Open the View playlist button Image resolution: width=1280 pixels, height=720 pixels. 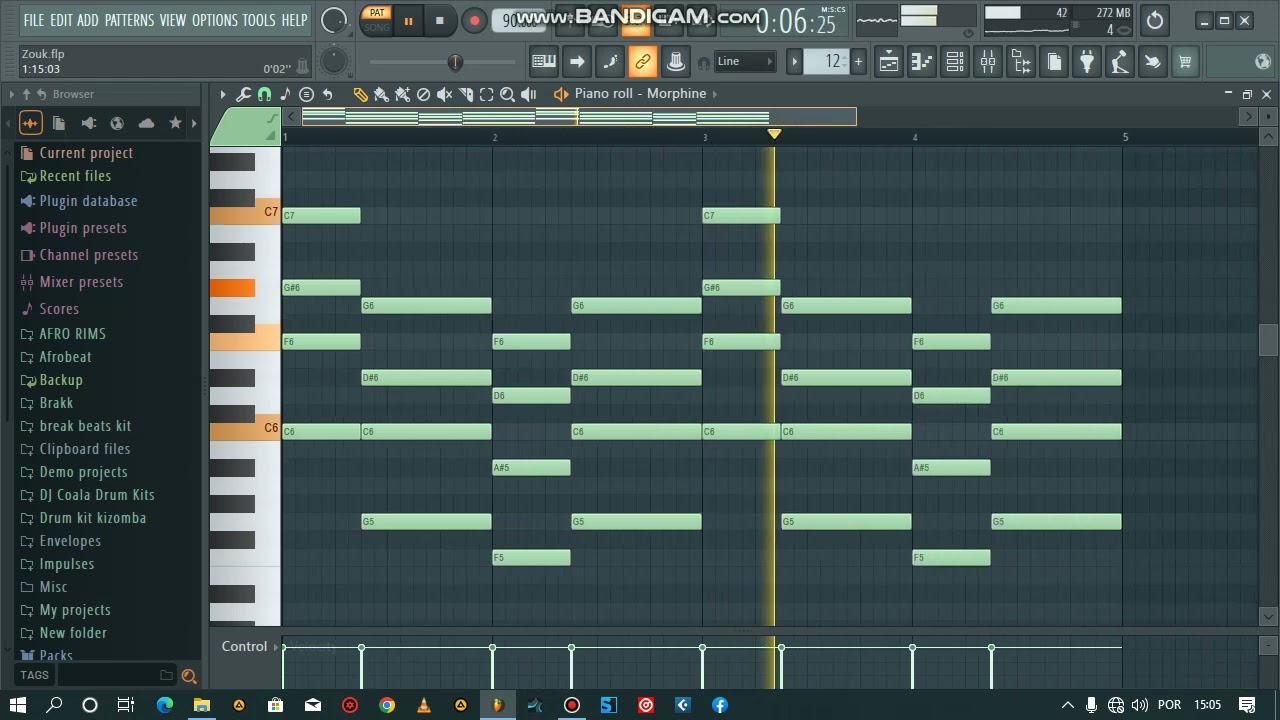[888, 62]
